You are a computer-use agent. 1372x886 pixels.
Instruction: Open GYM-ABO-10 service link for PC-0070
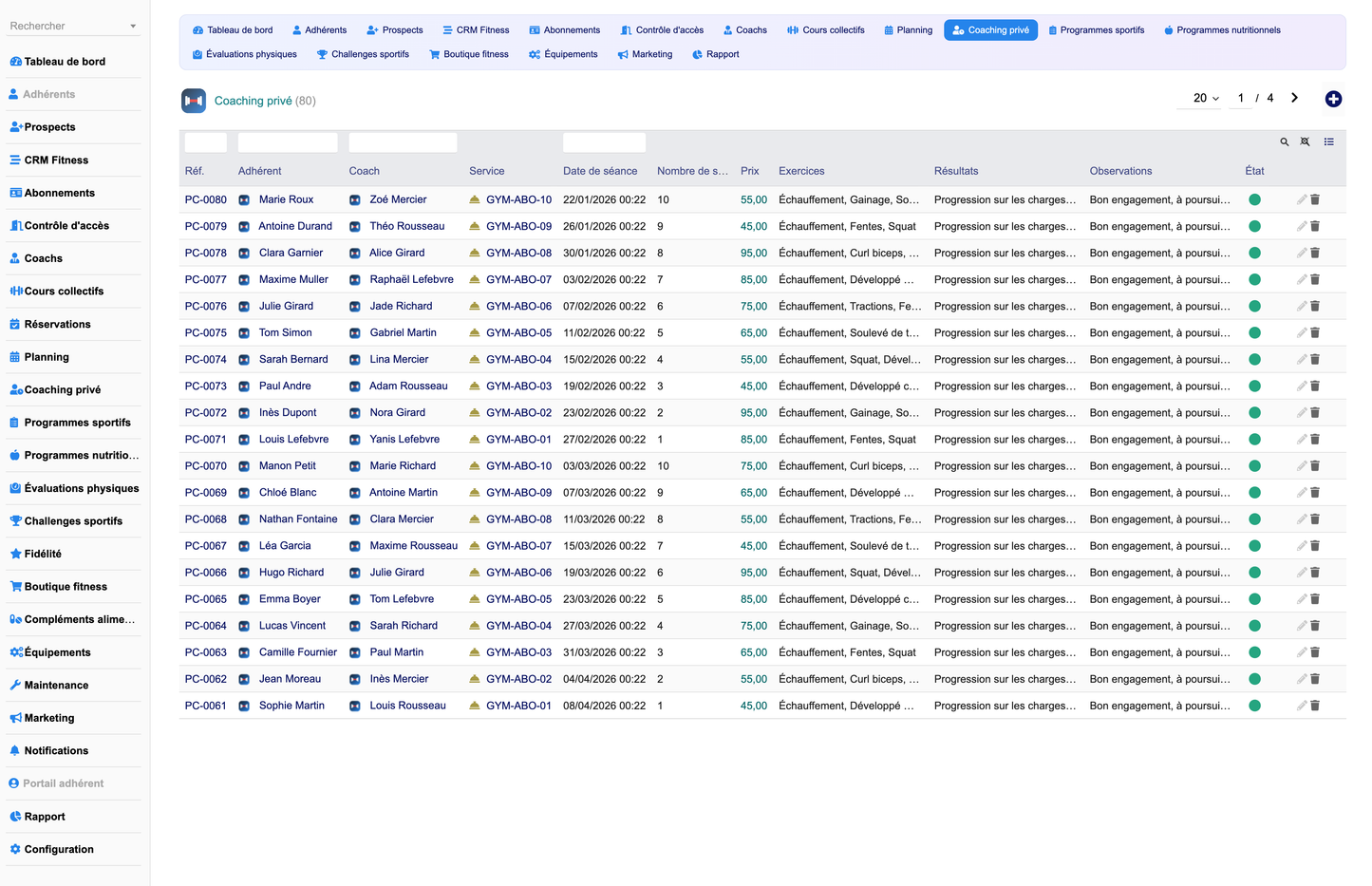click(x=518, y=465)
